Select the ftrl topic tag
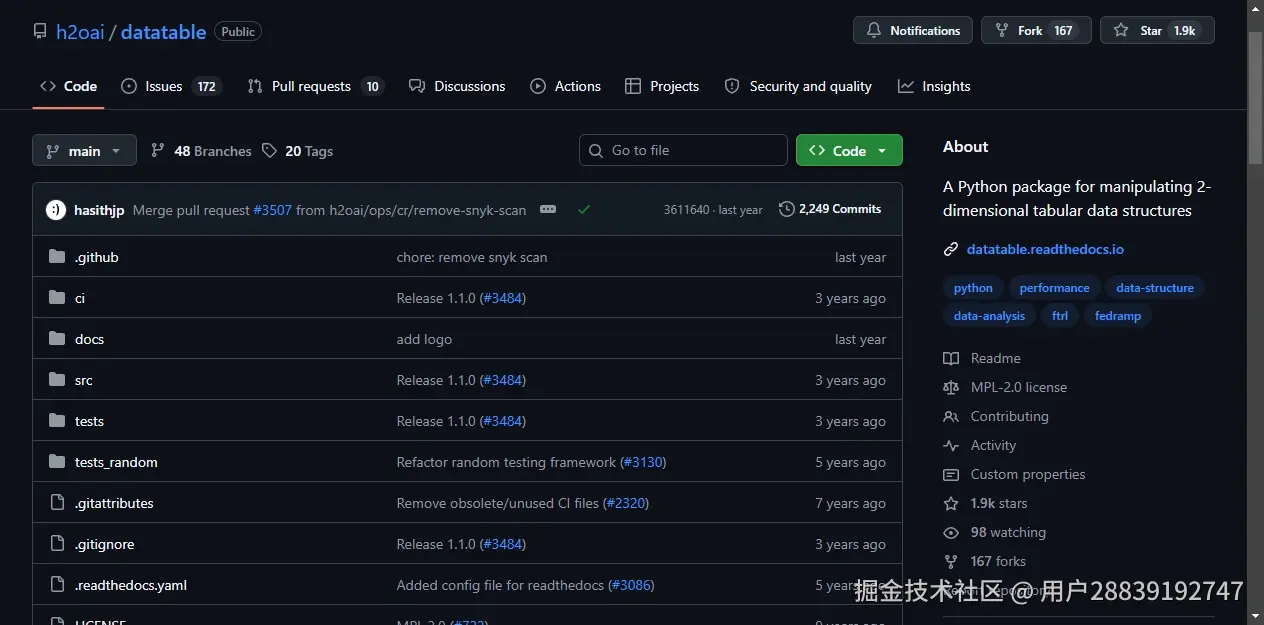Screen dimensions: 1264x625 [1060, 316]
